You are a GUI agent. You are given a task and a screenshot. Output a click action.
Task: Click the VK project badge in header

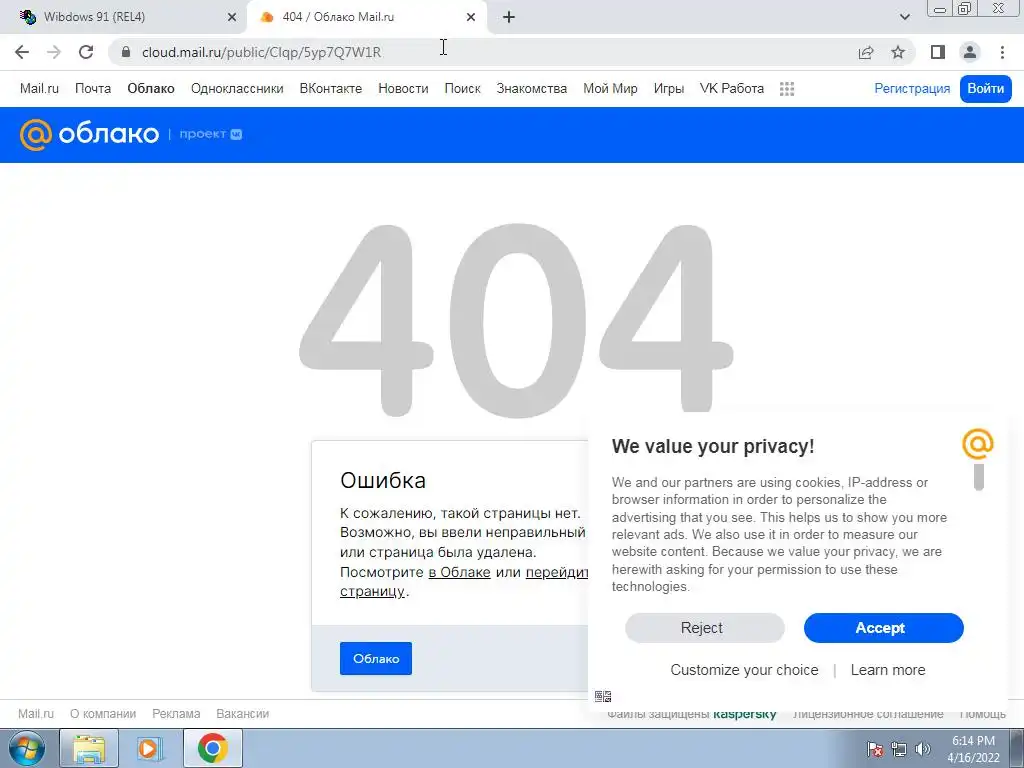coord(211,135)
